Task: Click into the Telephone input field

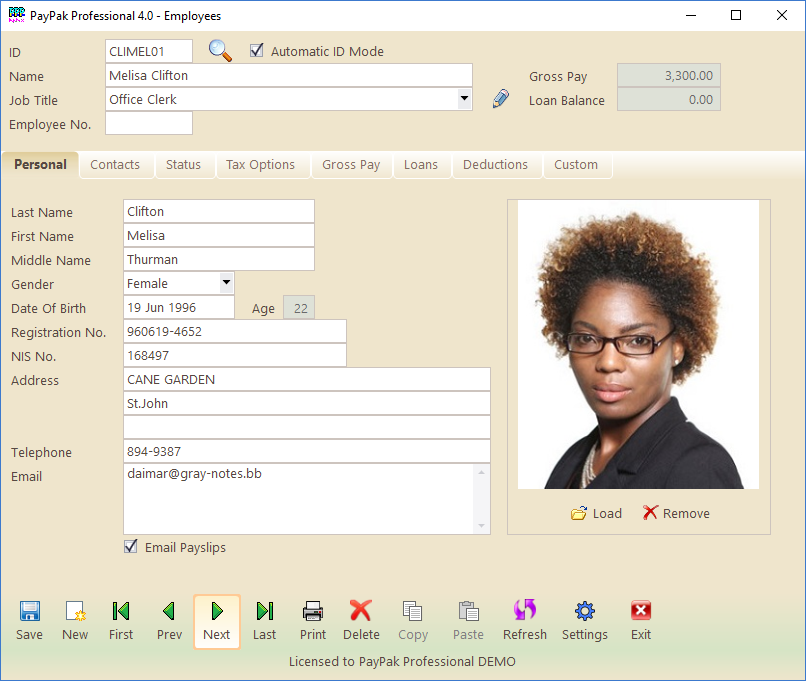Action: [306, 452]
